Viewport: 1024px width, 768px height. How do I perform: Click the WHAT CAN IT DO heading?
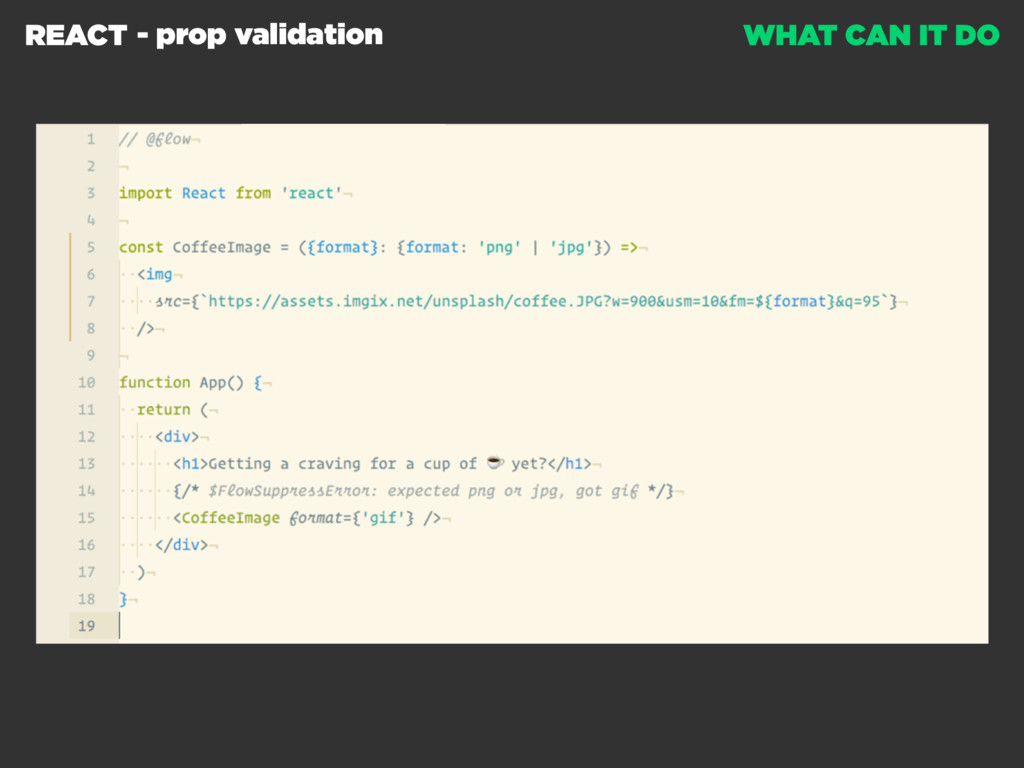click(x=871, y=35)
